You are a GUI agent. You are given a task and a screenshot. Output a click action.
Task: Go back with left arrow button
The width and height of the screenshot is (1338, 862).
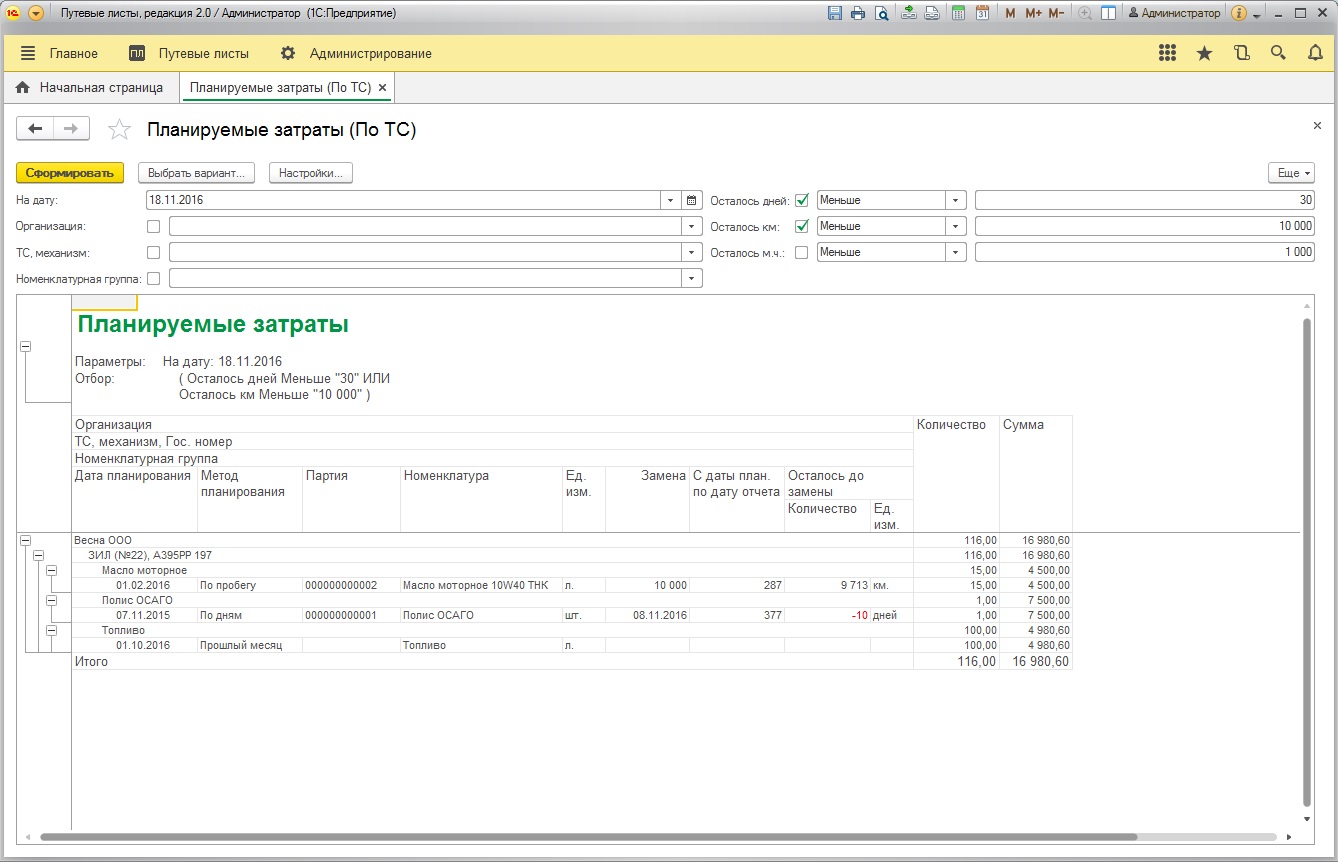click(x=35, y=128)
